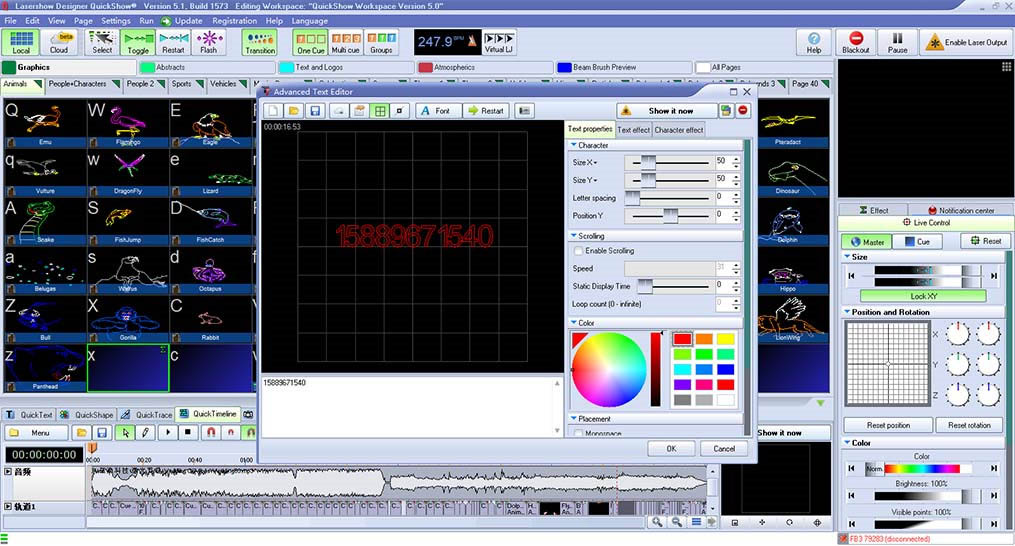
Task: Open the Registration menu
Action: [x=234, y=21]
